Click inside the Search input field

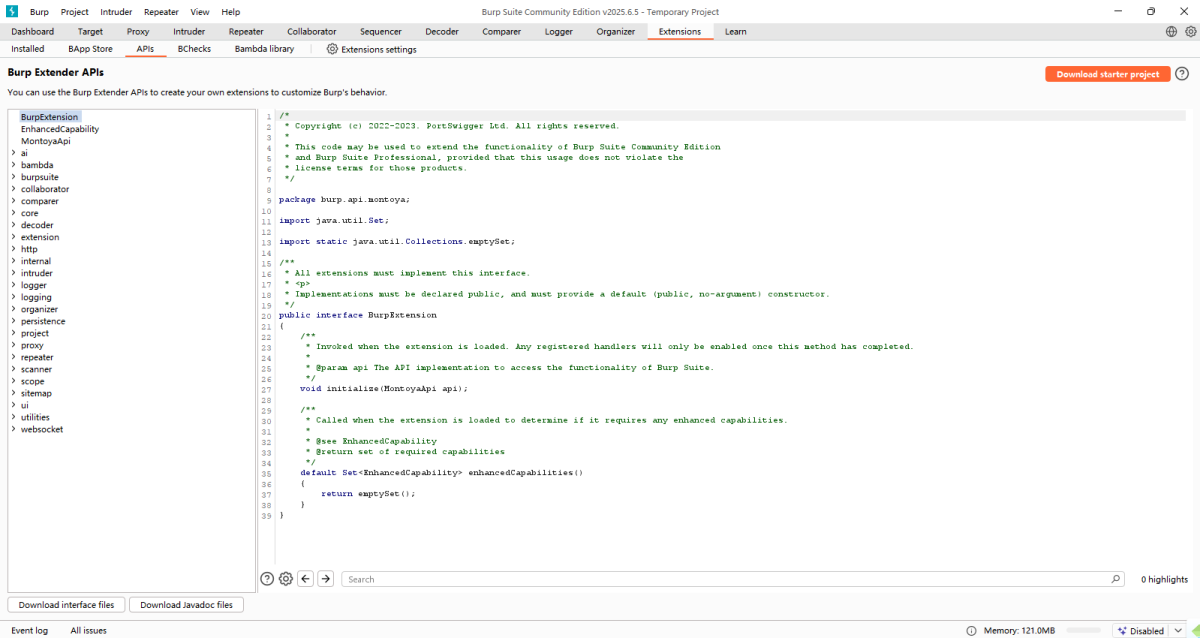click(x=600, y=578)
